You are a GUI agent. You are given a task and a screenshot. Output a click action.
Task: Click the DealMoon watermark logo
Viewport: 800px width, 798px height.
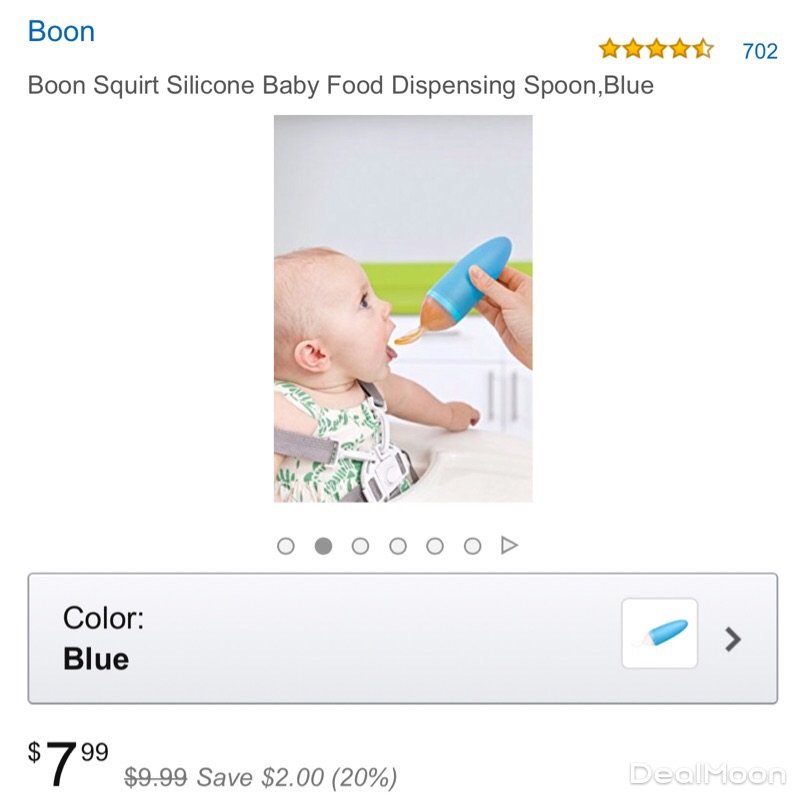coord(706,774)
